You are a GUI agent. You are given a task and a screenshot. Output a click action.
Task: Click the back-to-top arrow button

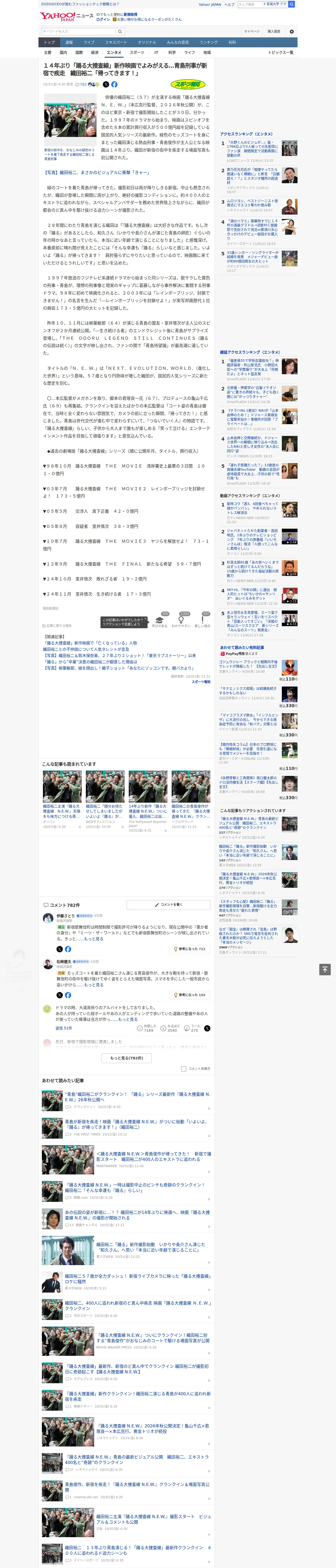[325, 970]
